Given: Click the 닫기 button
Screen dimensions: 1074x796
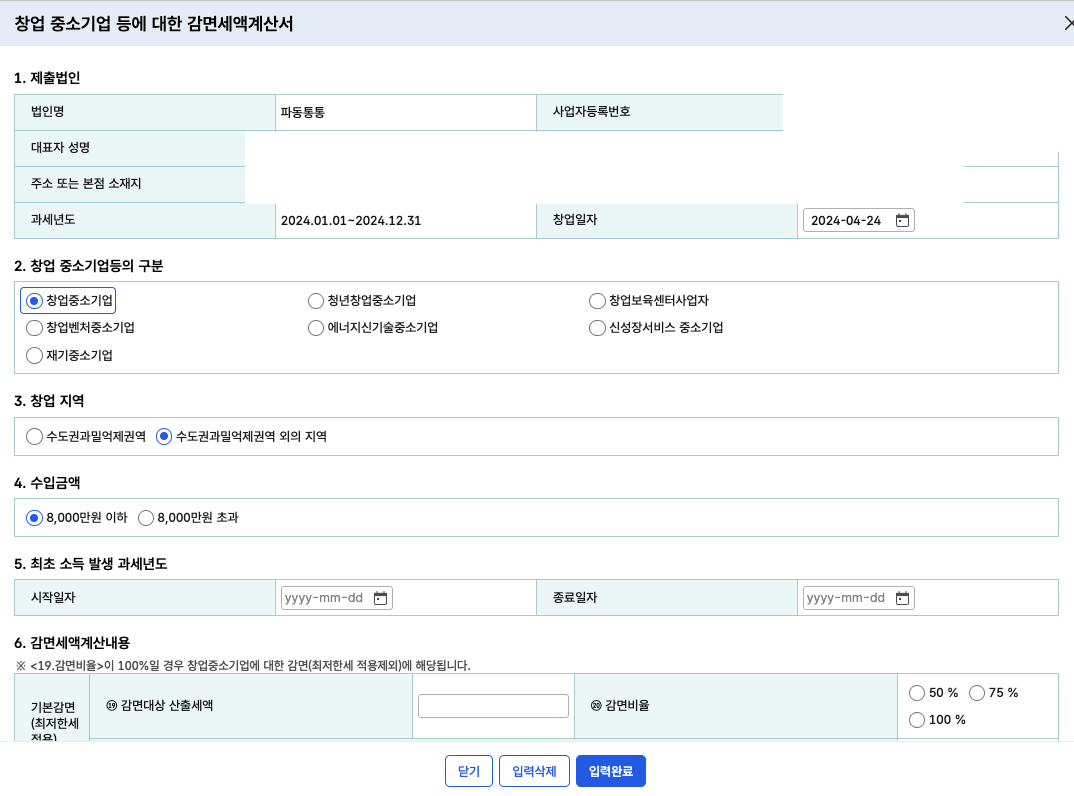Looking at the screenshot, I should click(469, 771).
